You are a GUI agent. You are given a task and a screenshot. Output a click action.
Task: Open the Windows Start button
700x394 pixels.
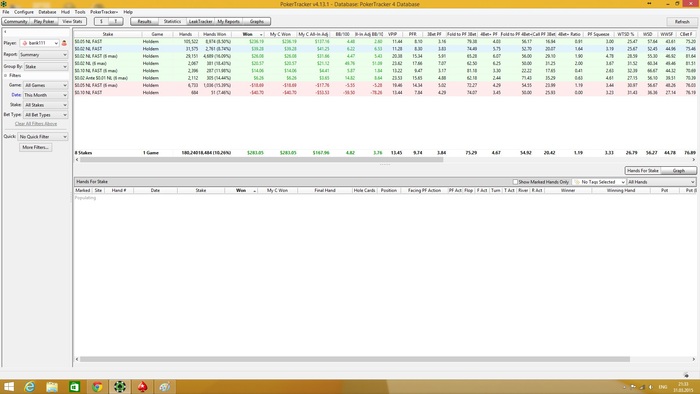8,386
